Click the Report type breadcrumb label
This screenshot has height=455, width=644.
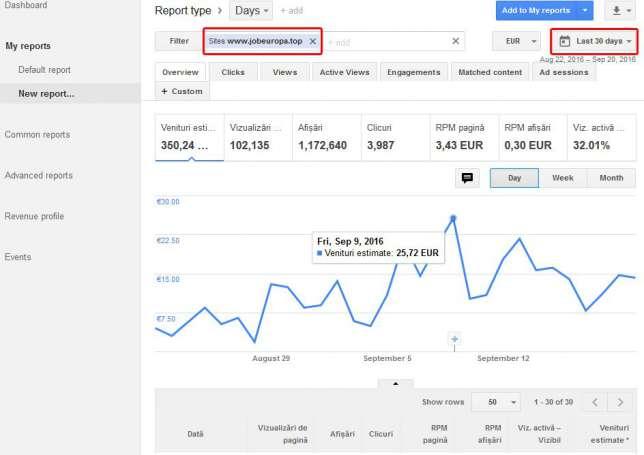point(183,11)
